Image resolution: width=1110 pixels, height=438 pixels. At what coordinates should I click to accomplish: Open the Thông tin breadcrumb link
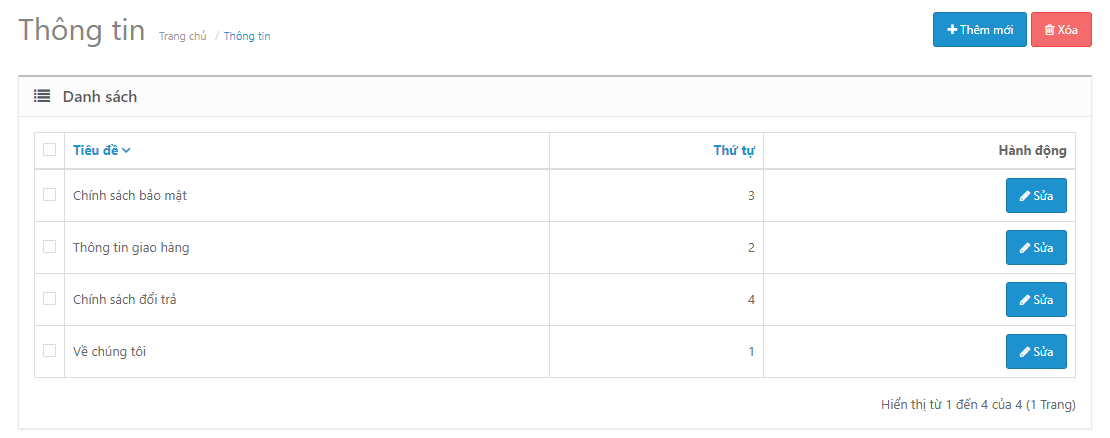tap(247, 36)
